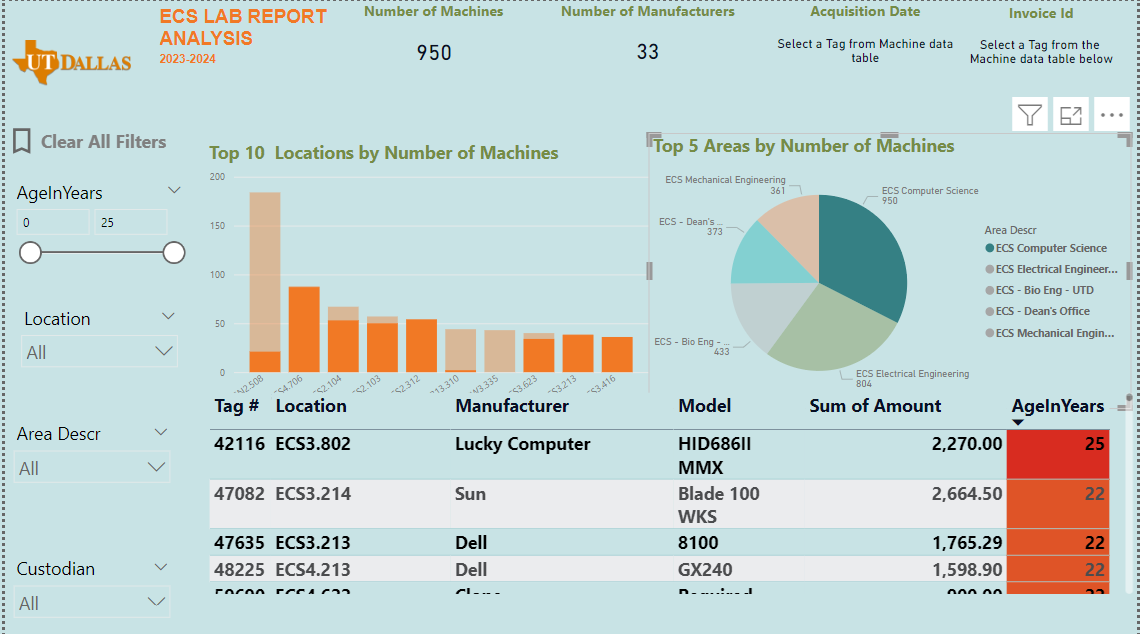Collapse the Area Descr slicer header chevron
1140x634 pixels.
point(161,432)
